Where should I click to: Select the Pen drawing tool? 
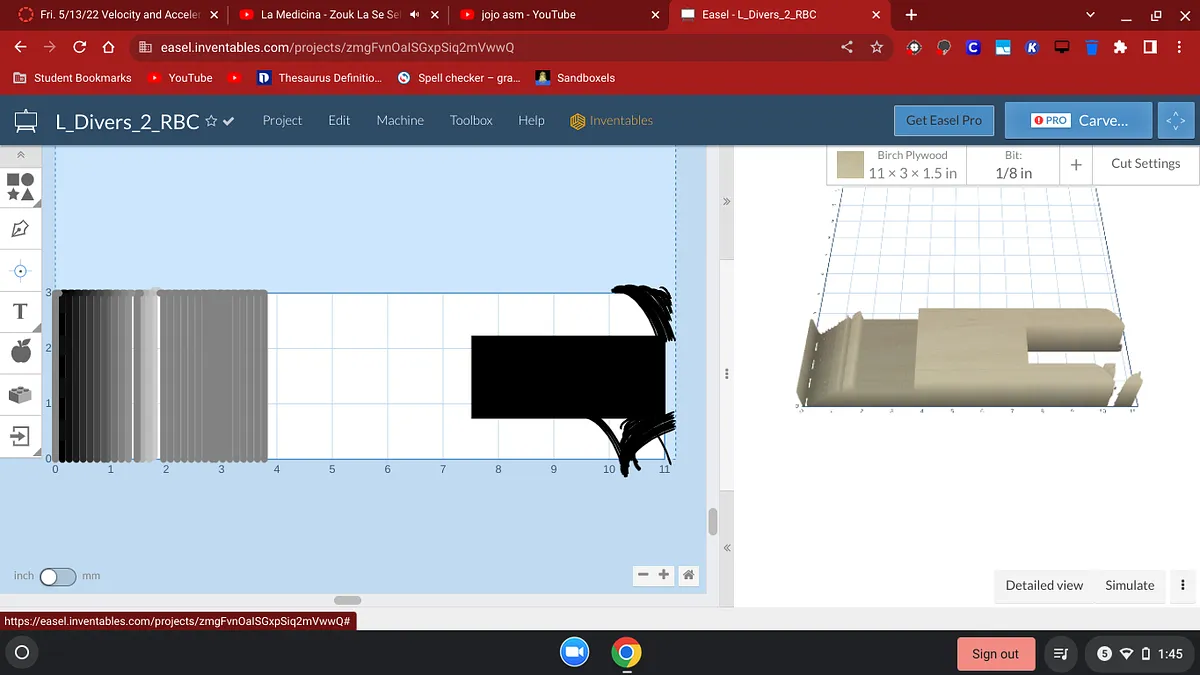20,229
